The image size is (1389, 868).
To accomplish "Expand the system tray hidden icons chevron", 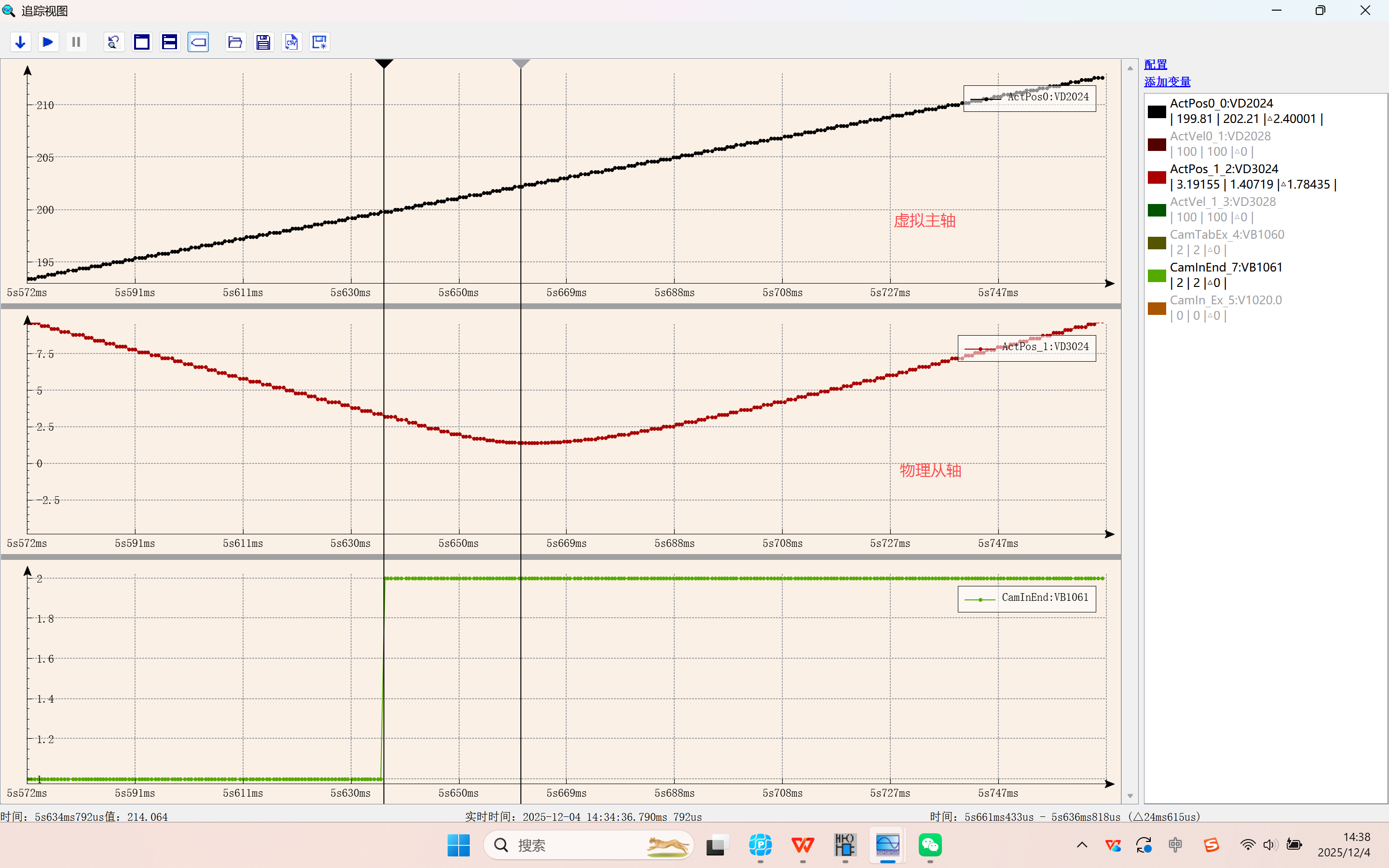I will (x=1082, y=845).
